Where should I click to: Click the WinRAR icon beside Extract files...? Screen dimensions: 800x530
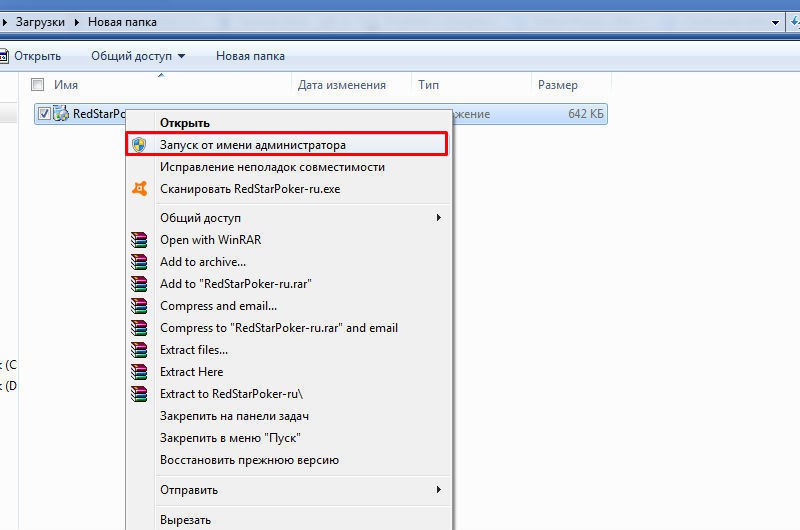tap(140, 350)
